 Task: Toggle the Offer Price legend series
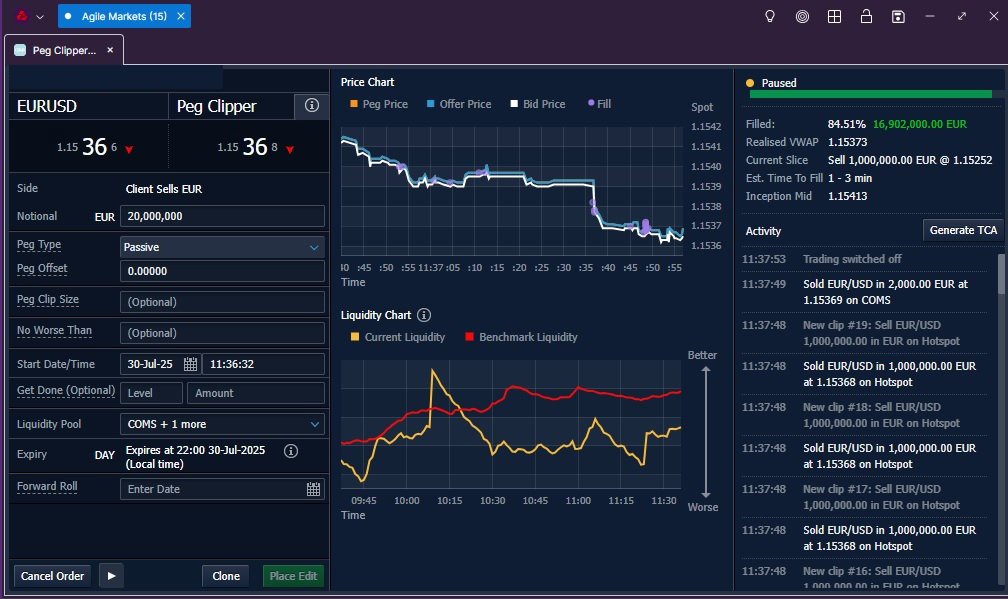coord(459,104)
